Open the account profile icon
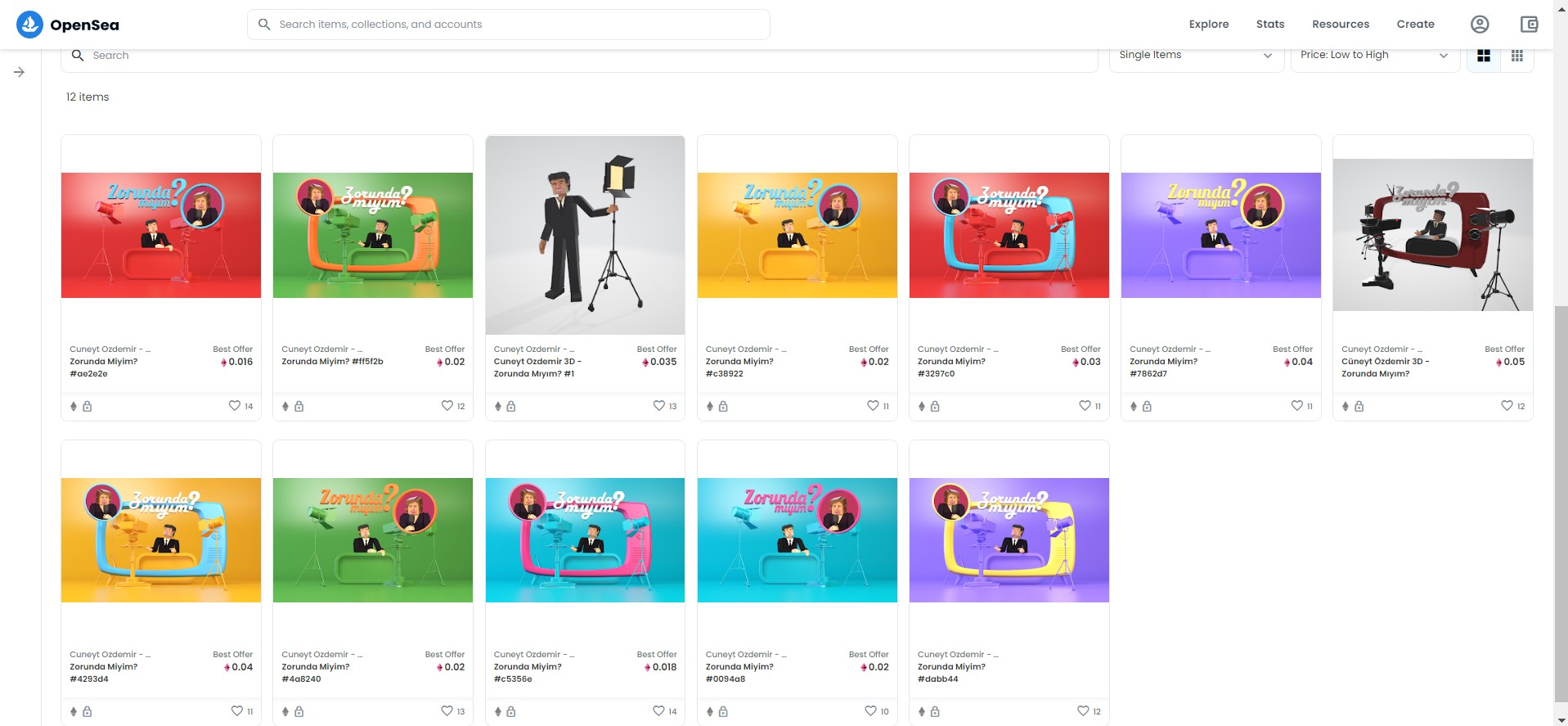This screenshot has width=1568, height=726. pos(1480,25)
